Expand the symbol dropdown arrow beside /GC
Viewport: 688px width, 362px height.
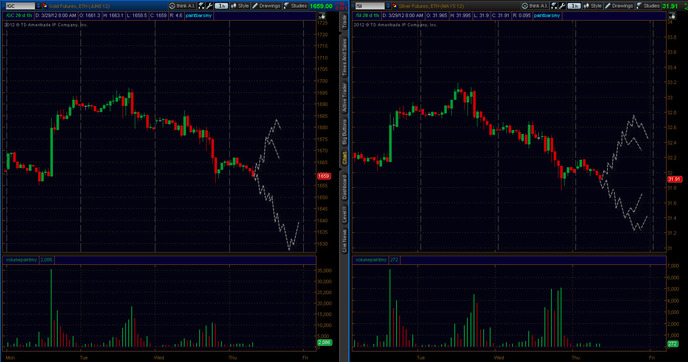coord(38,6)
